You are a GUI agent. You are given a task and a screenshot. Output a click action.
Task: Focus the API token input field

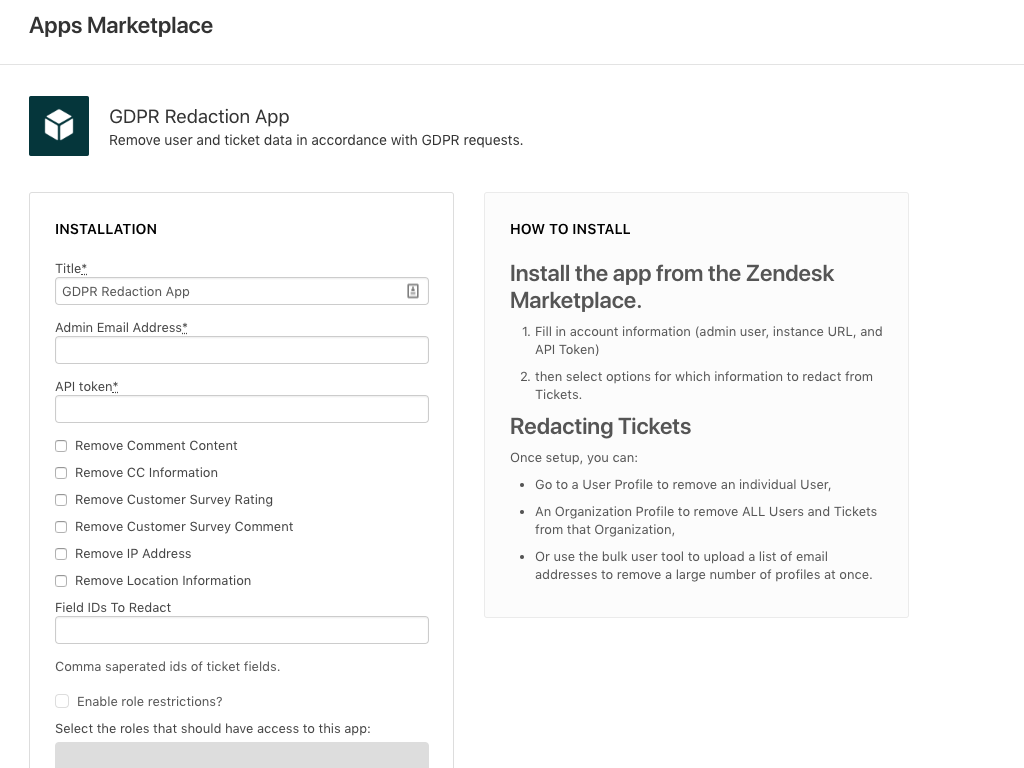(x=242, y=409)
